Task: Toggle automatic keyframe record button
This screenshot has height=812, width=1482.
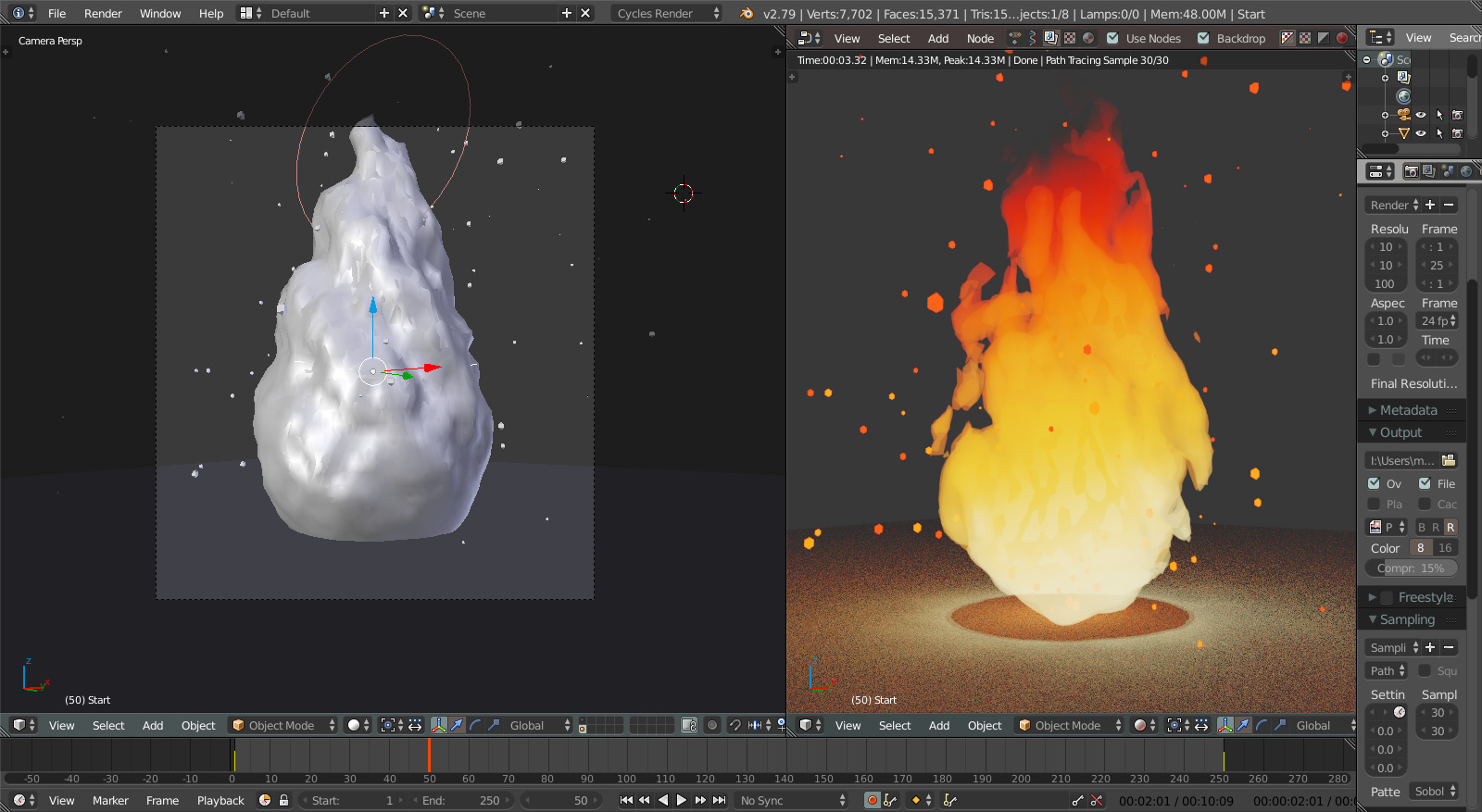Action: [872, 800]
